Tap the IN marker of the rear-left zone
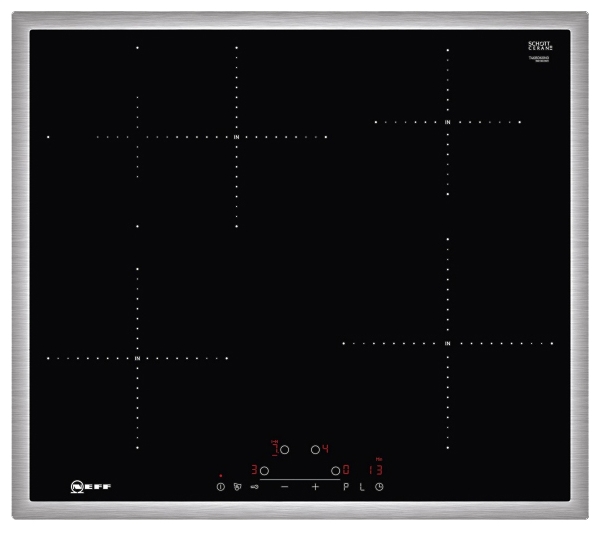Viewport: 599px width, 534px height. 236,137
